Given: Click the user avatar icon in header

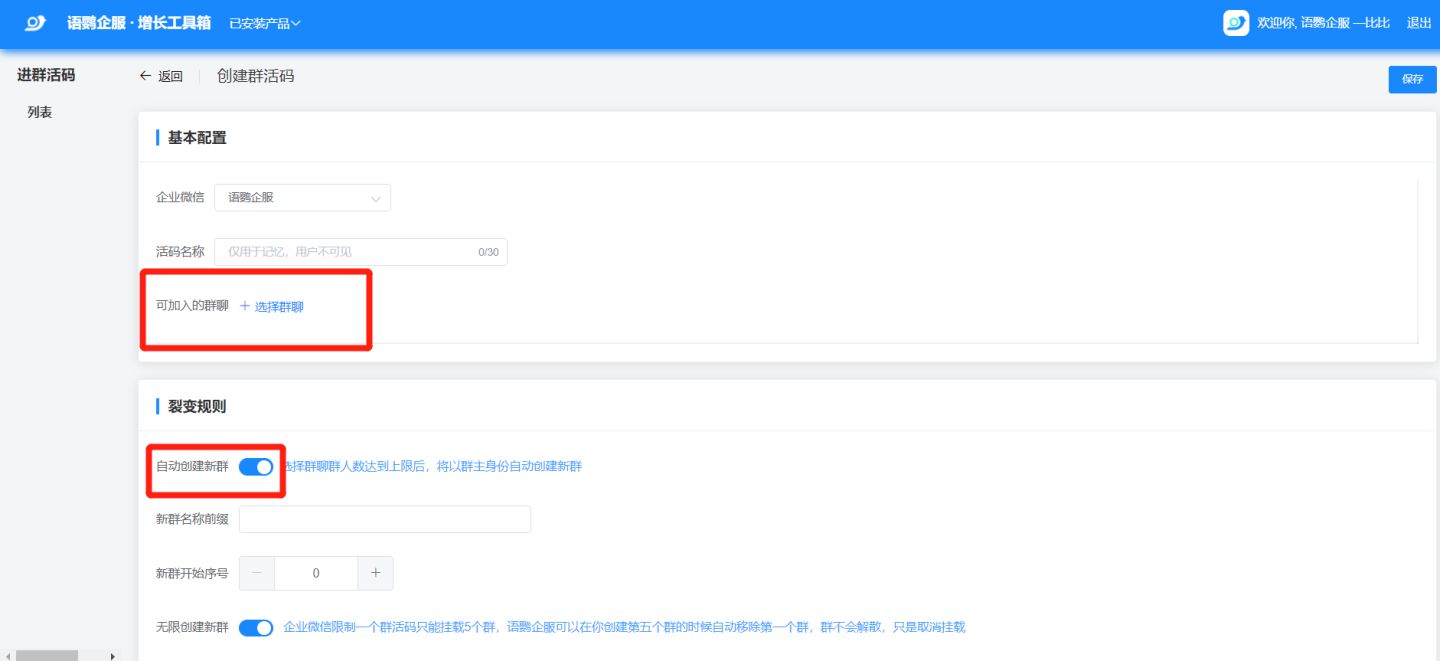Looking at the screenshot, I should [x=1236, y=23].
